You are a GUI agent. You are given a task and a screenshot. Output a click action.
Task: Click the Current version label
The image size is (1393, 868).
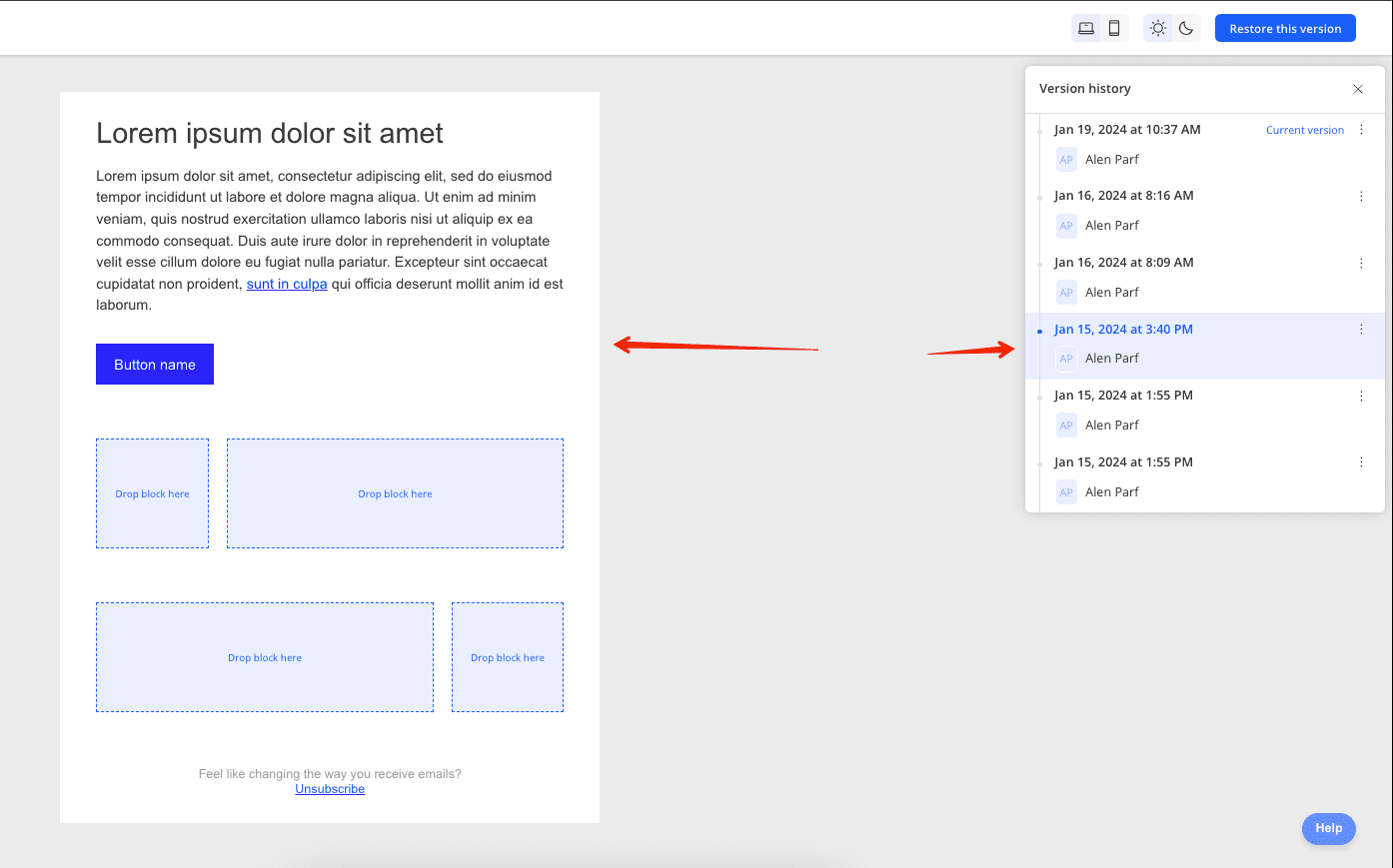click(1305, 130)
